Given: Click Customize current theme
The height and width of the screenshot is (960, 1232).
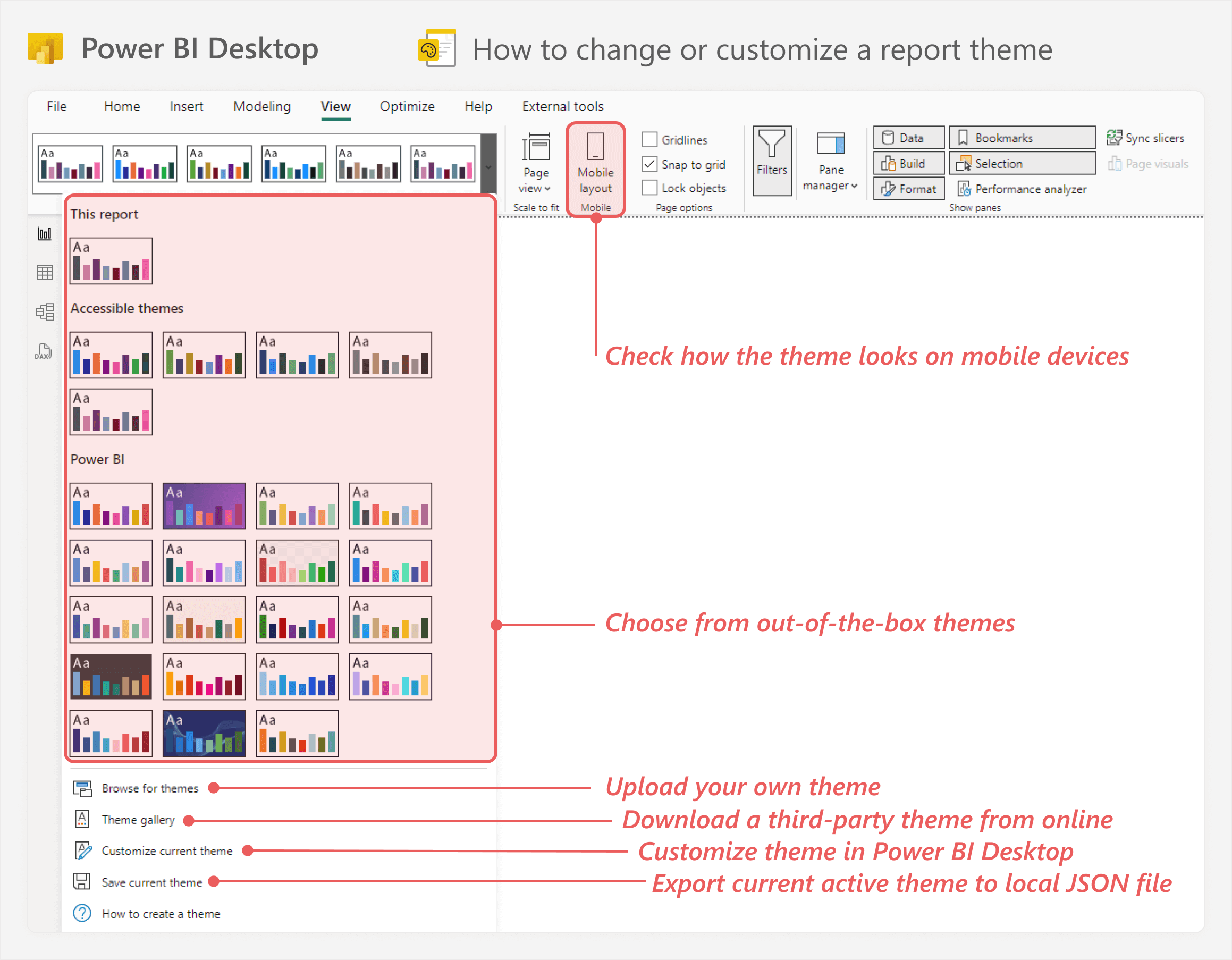Looking at the screenshot, I should tap(167, 850).
